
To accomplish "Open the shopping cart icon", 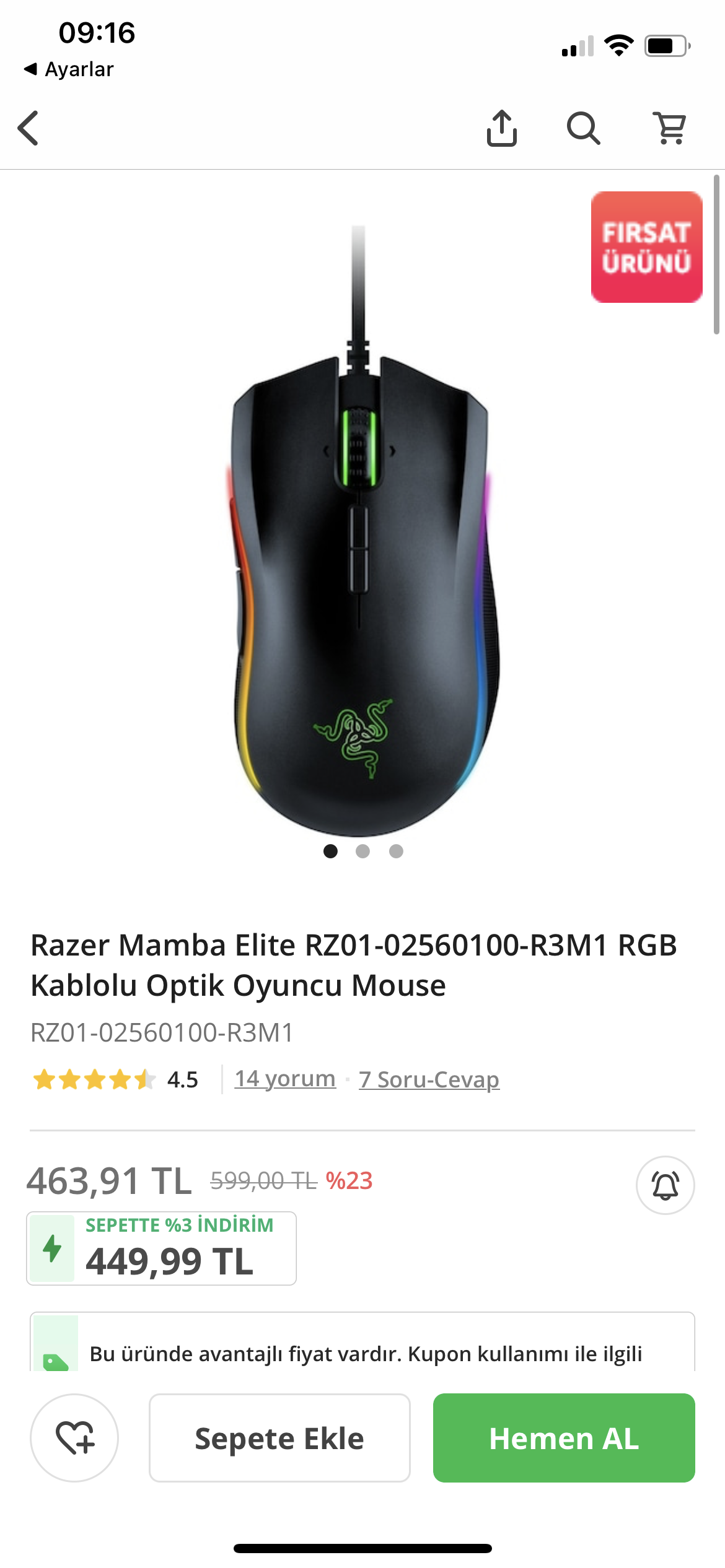I will [x=670, y=128].
